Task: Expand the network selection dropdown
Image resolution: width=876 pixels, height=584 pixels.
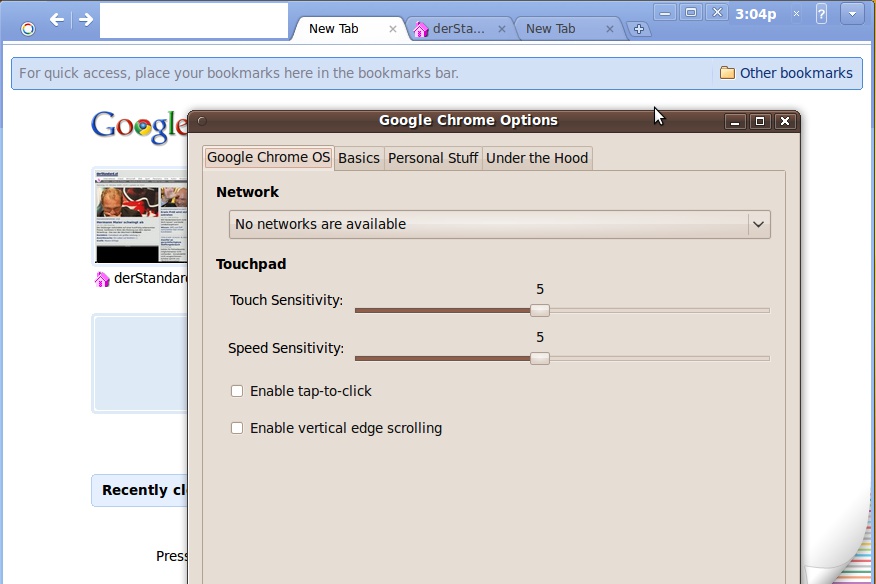Action: pos(499,224)
